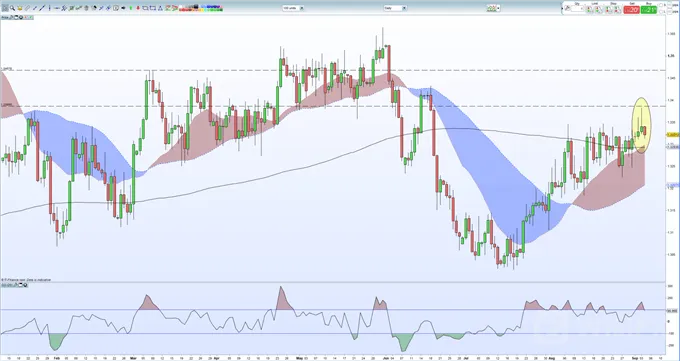Select the vertical line drawing tool

(x=49, y=8)
